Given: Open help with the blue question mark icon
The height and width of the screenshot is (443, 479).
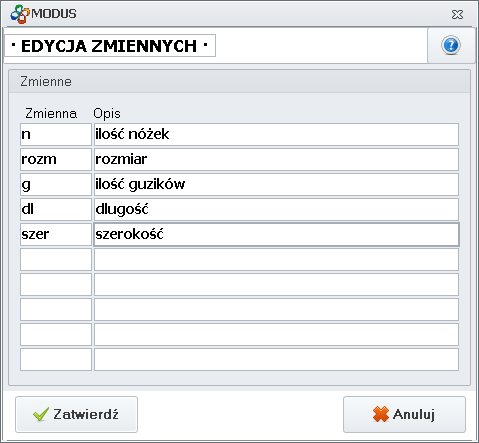Looking at the screenshot, I should click(x=451, y=45).
